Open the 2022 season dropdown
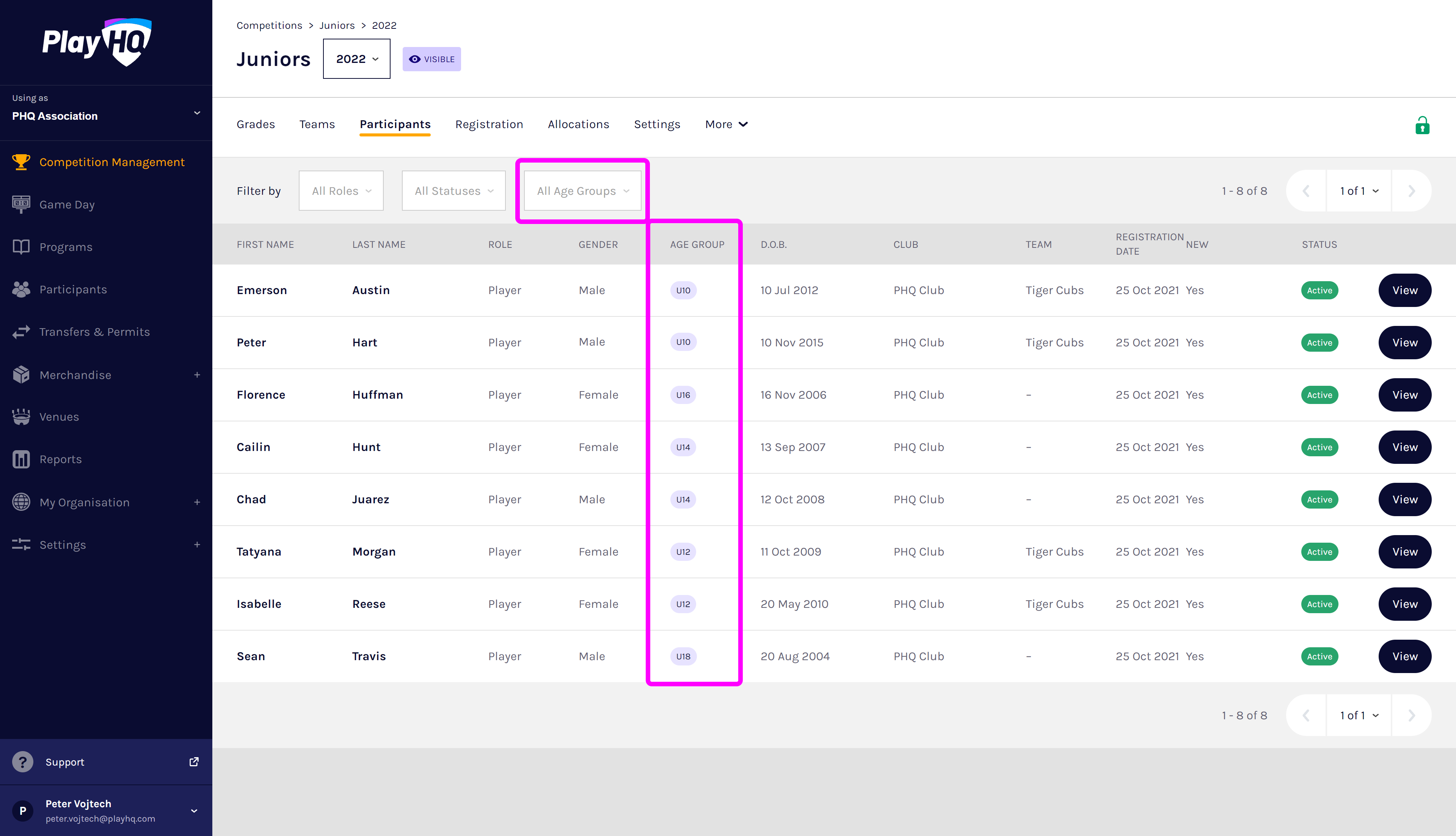The image size is (1456, 836). 356,59
